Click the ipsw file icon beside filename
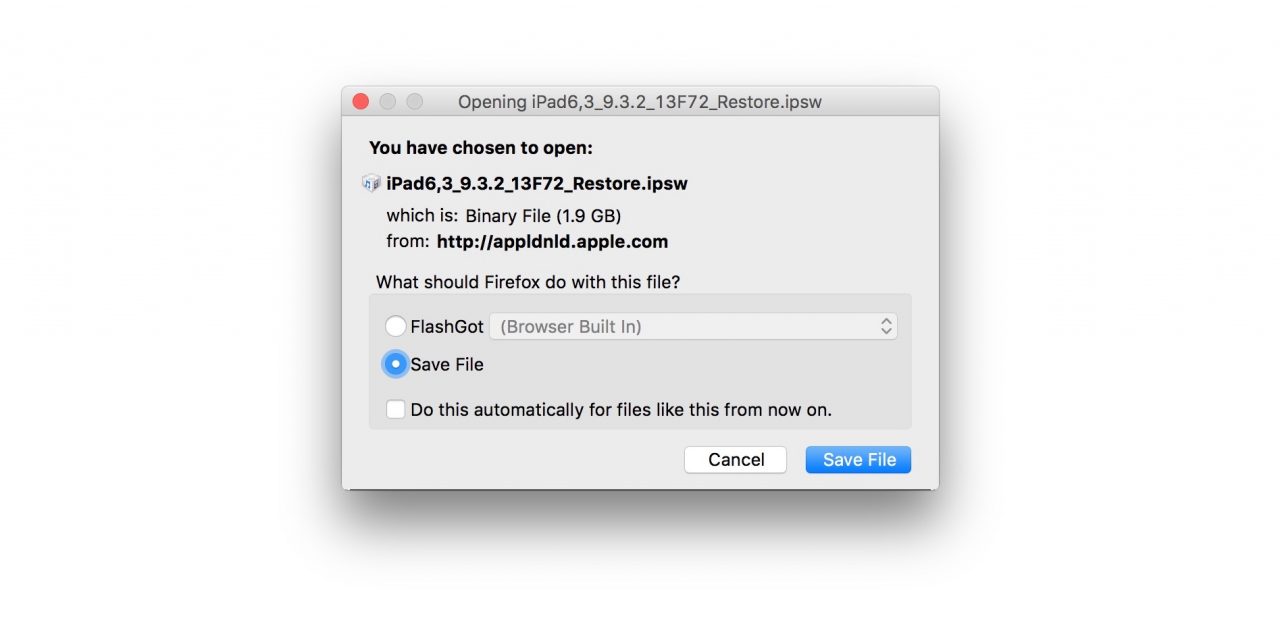Image resolution: width=1280 pixels, height=640 pixels. pos(371,183)
